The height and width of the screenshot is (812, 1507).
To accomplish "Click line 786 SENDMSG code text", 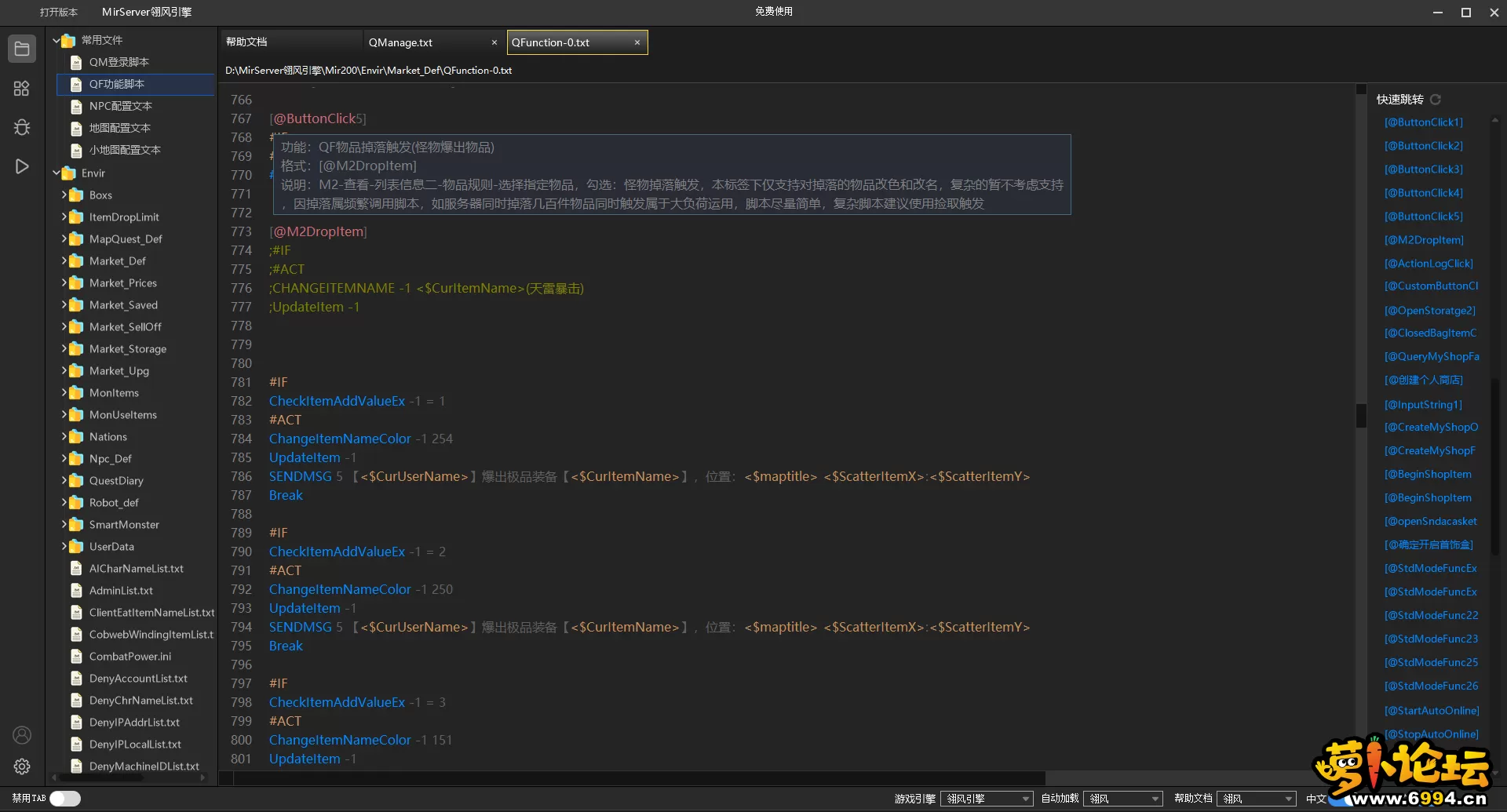I will pyautogui.click(x=649, y=476).
